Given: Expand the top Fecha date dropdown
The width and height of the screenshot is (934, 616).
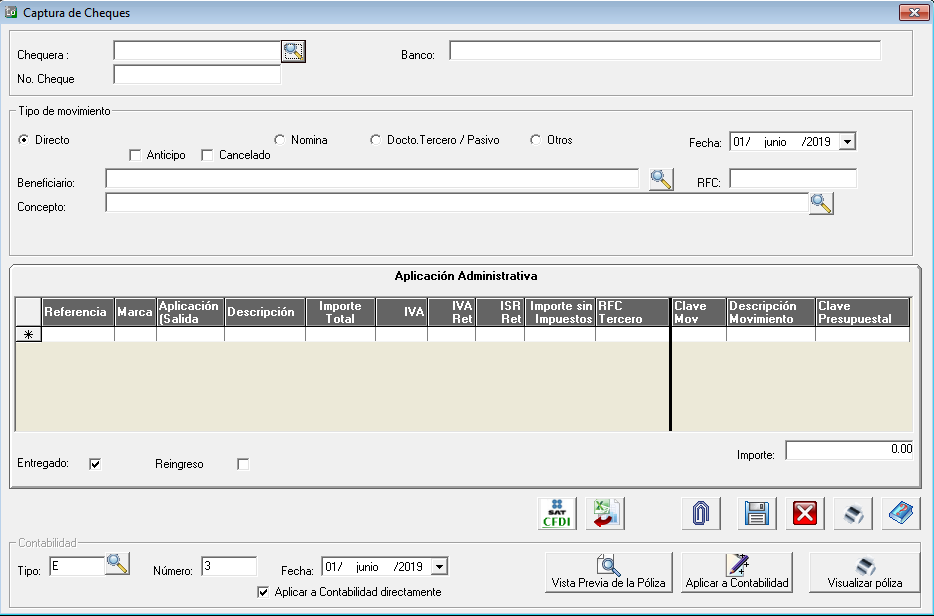Looking at the screenshot, I should [x=848, y=142].
